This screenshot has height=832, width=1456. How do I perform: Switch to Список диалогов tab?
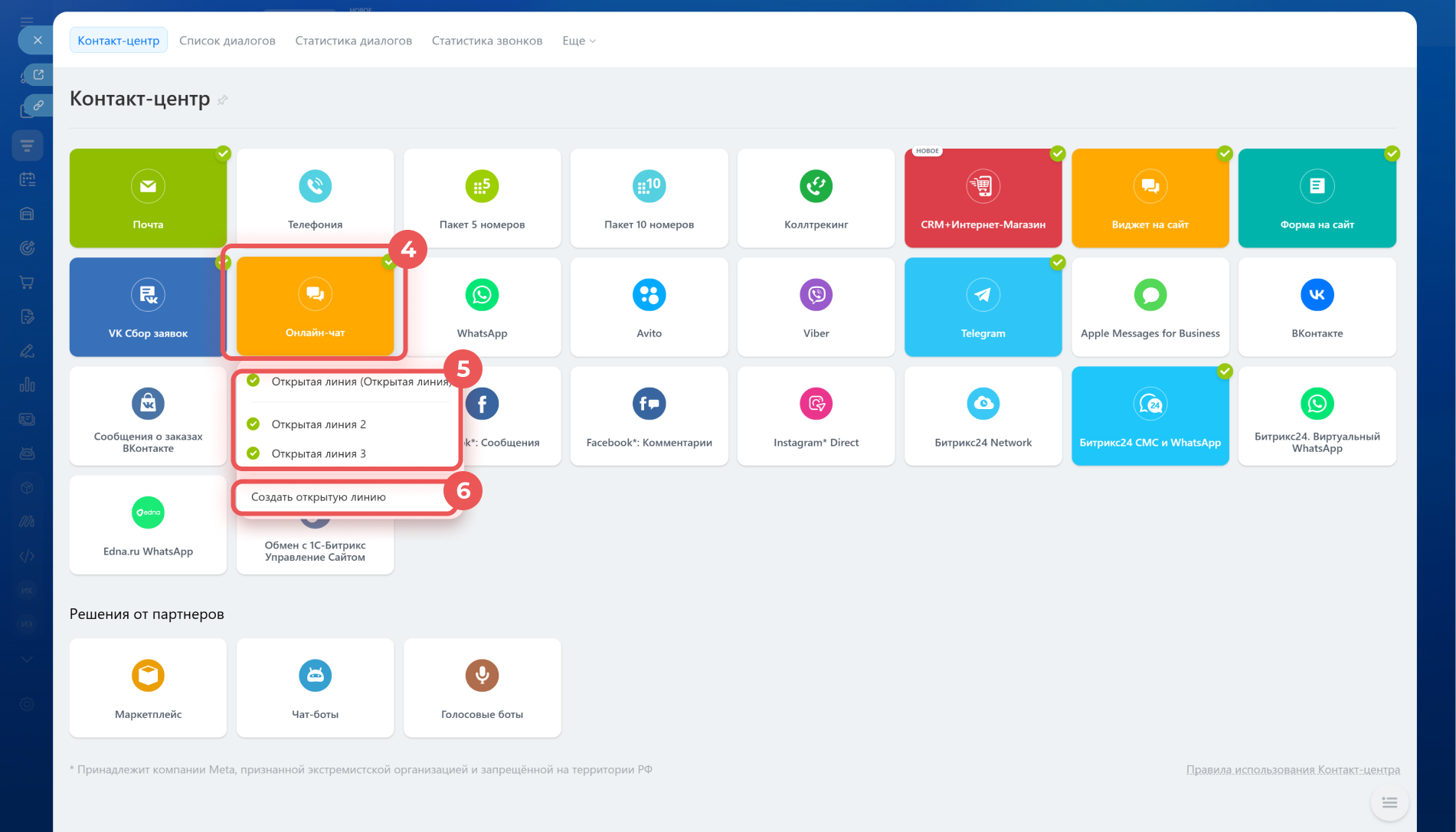227,41
